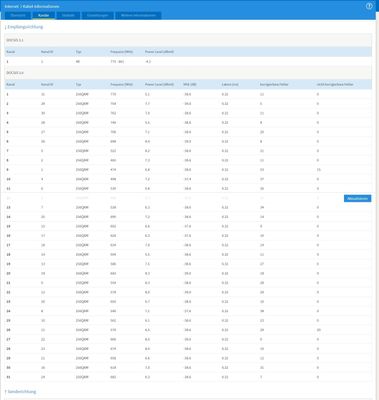Click the MSE (dB) column header
This screenshot has width=379, height=400.
(190, 85)
